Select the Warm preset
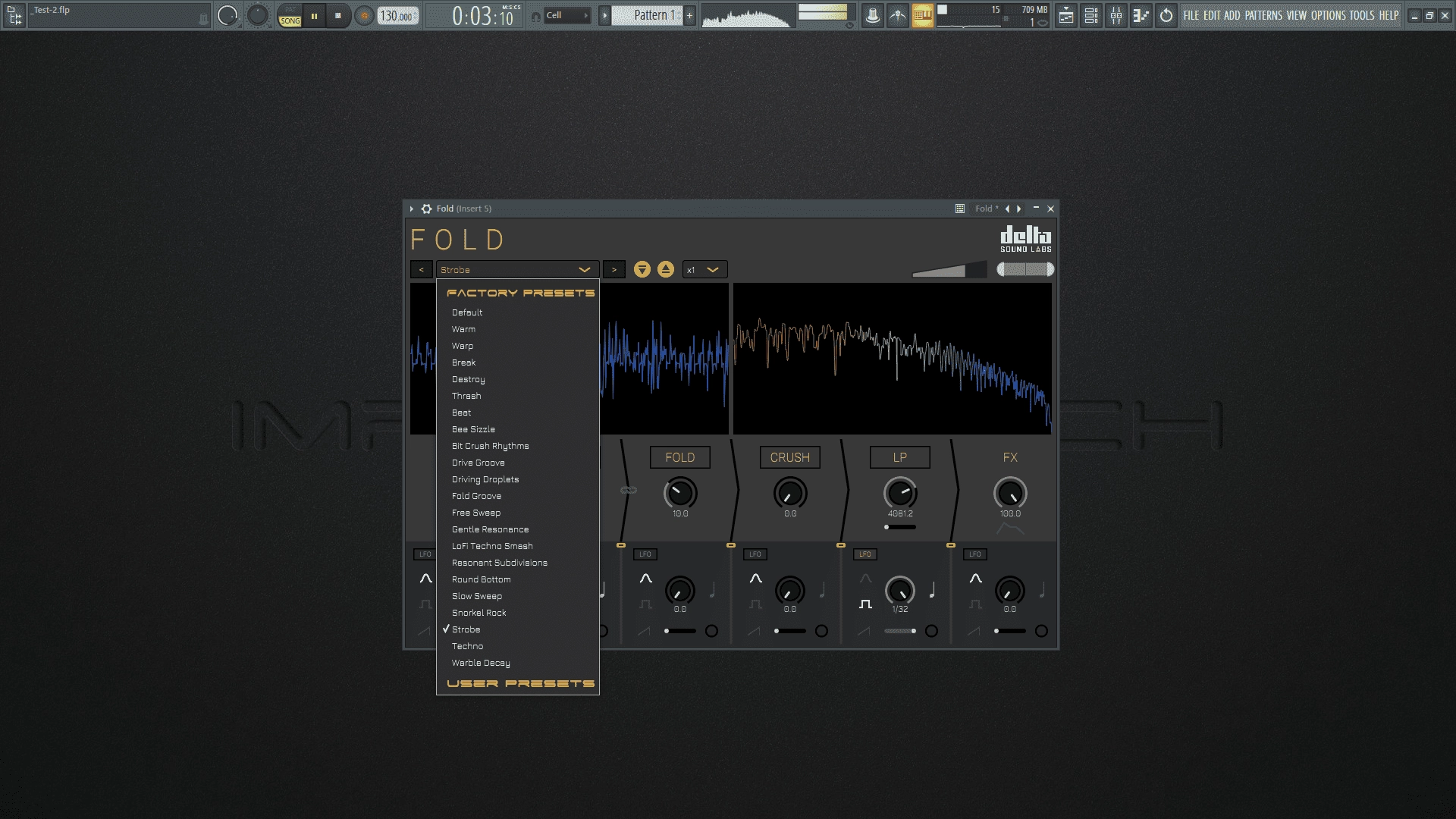 [517, 329]
